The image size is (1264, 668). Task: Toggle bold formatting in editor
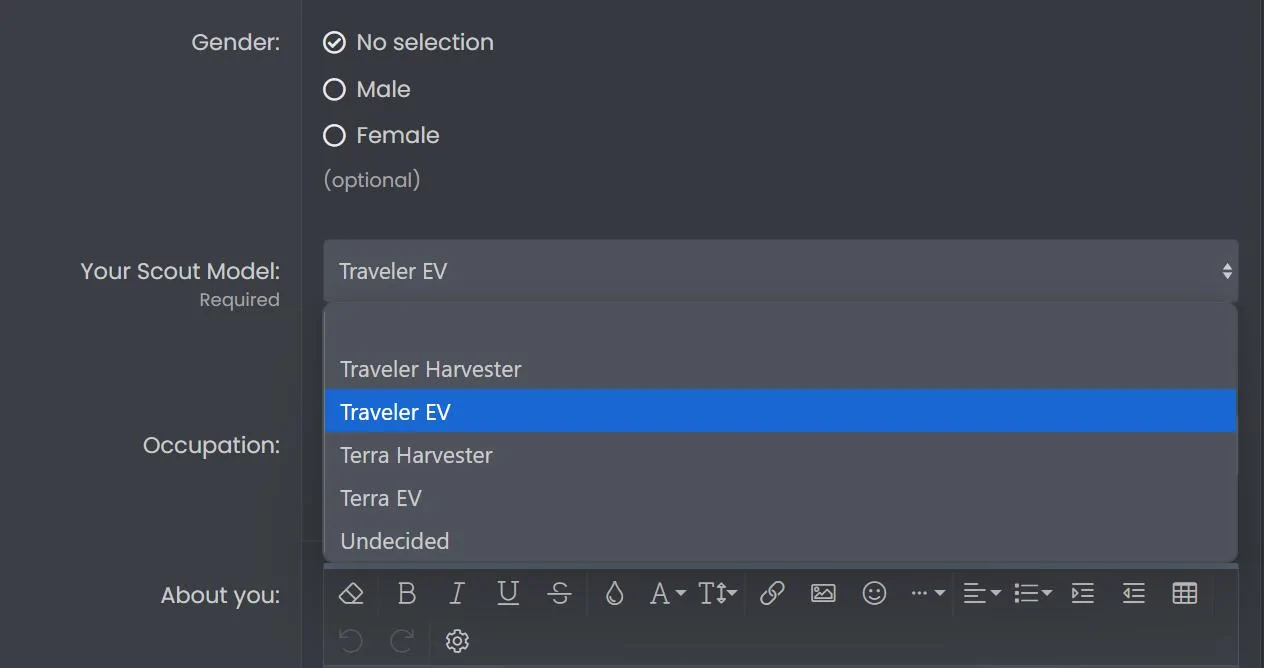coord(406,593)
